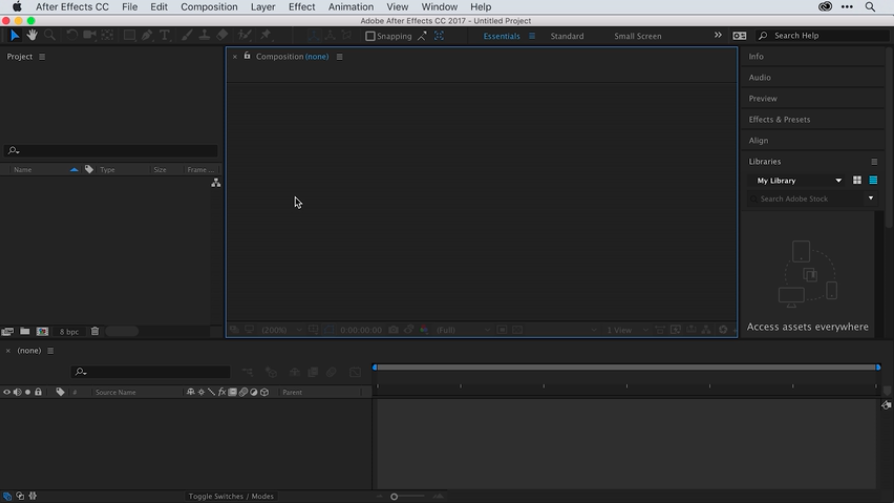
Task: Open Spotlight search in the menu bar
Action: point(870,7)
